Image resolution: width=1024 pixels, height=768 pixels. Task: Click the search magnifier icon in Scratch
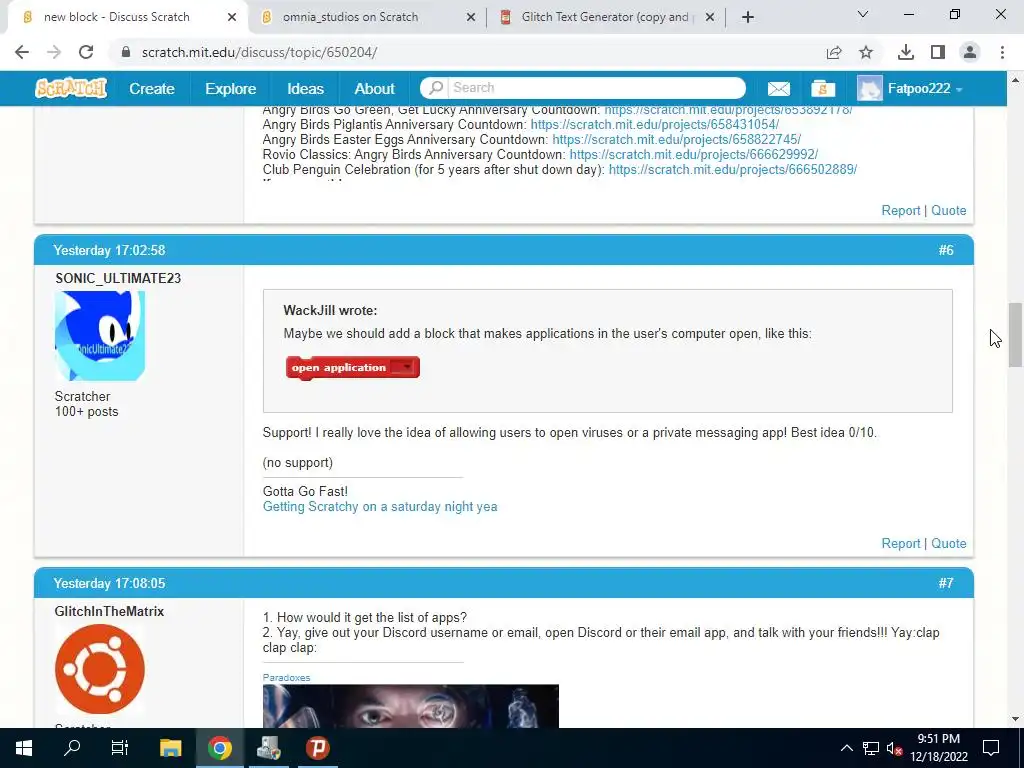pyautogui.click(x=436, y=88)
